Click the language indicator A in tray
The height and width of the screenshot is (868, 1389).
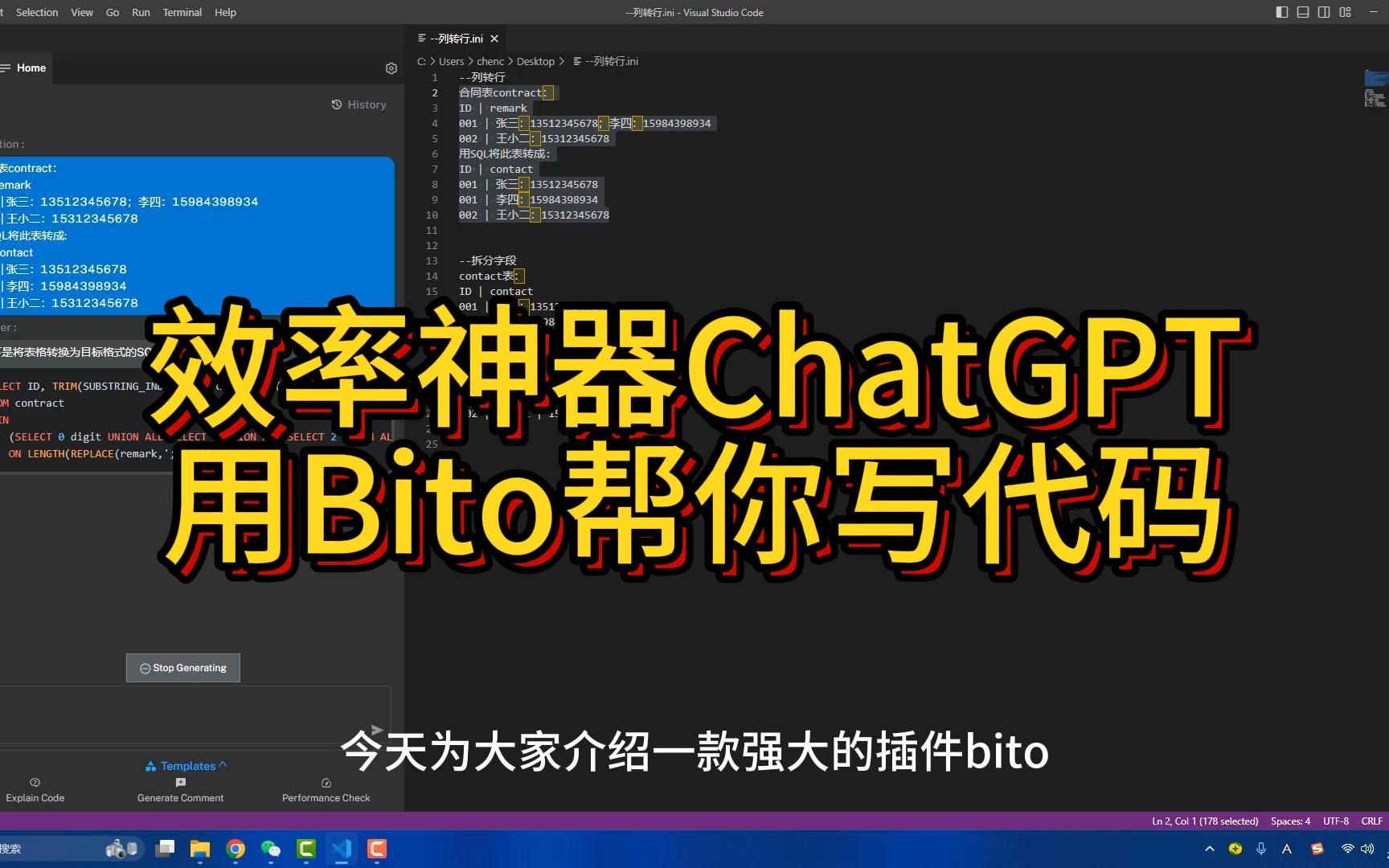tap(1287, 849)
